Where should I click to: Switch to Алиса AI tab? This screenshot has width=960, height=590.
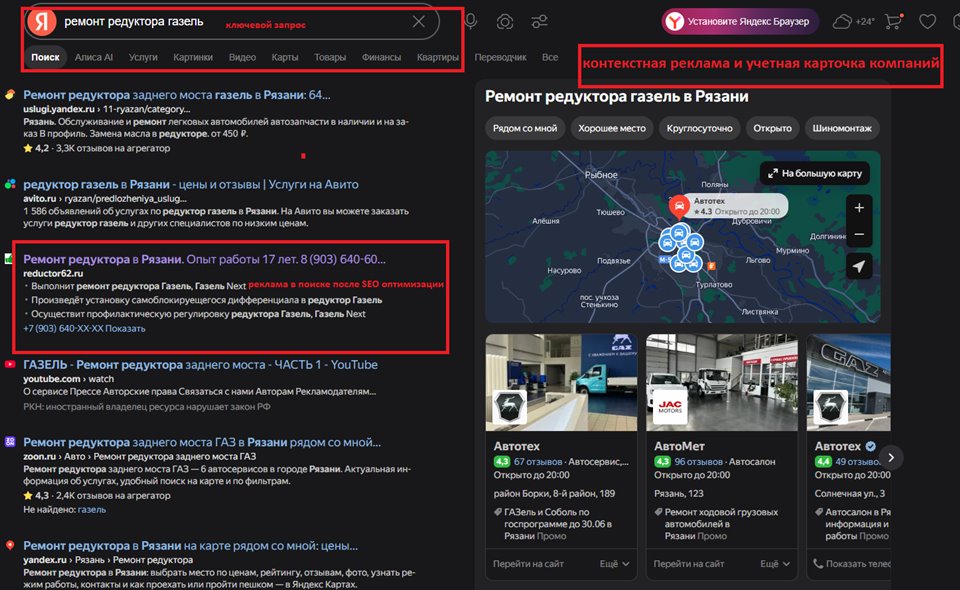(94, 57)
